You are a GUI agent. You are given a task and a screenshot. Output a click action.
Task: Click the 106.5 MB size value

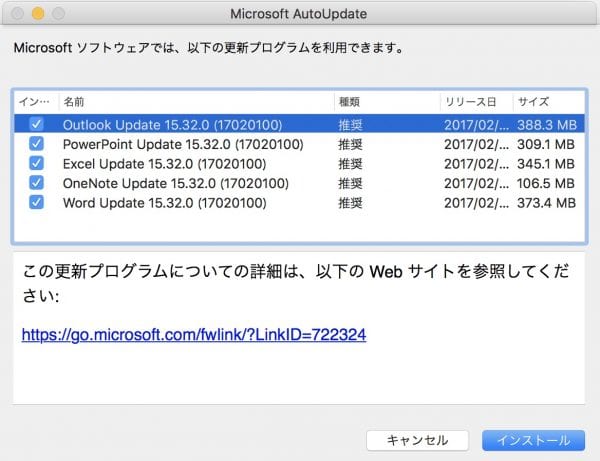pyautogui.click(x=546, y=184)
